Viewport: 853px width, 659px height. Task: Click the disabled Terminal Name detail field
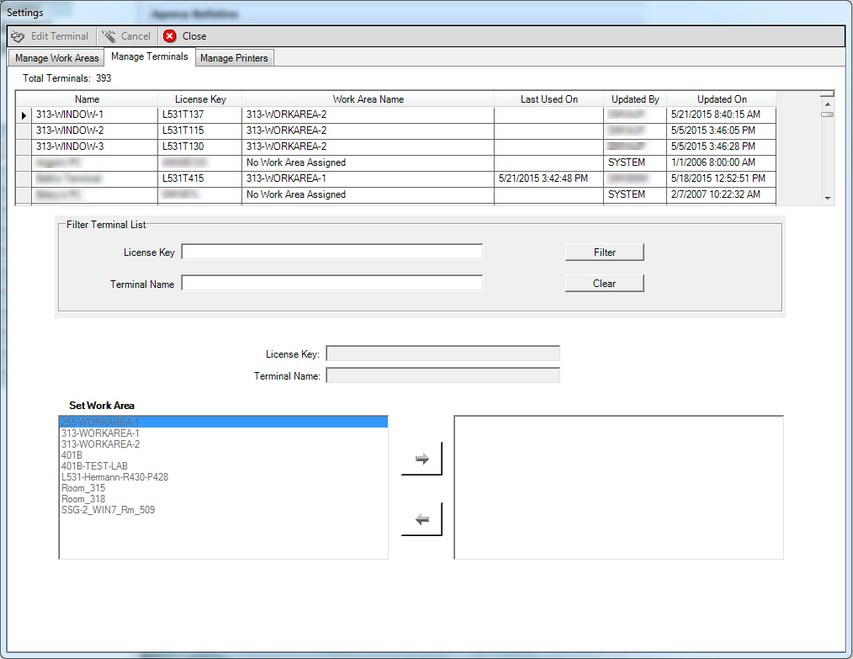pos(443,375)
